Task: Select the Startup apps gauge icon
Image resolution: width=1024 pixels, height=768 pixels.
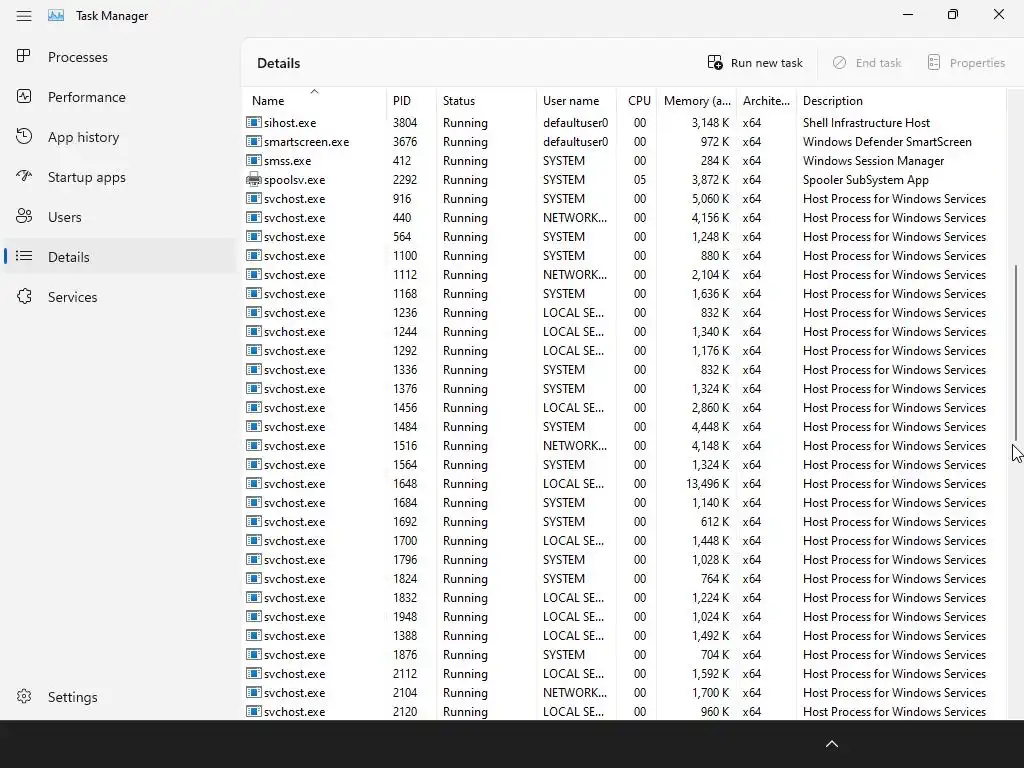Action: click(24, 176)
